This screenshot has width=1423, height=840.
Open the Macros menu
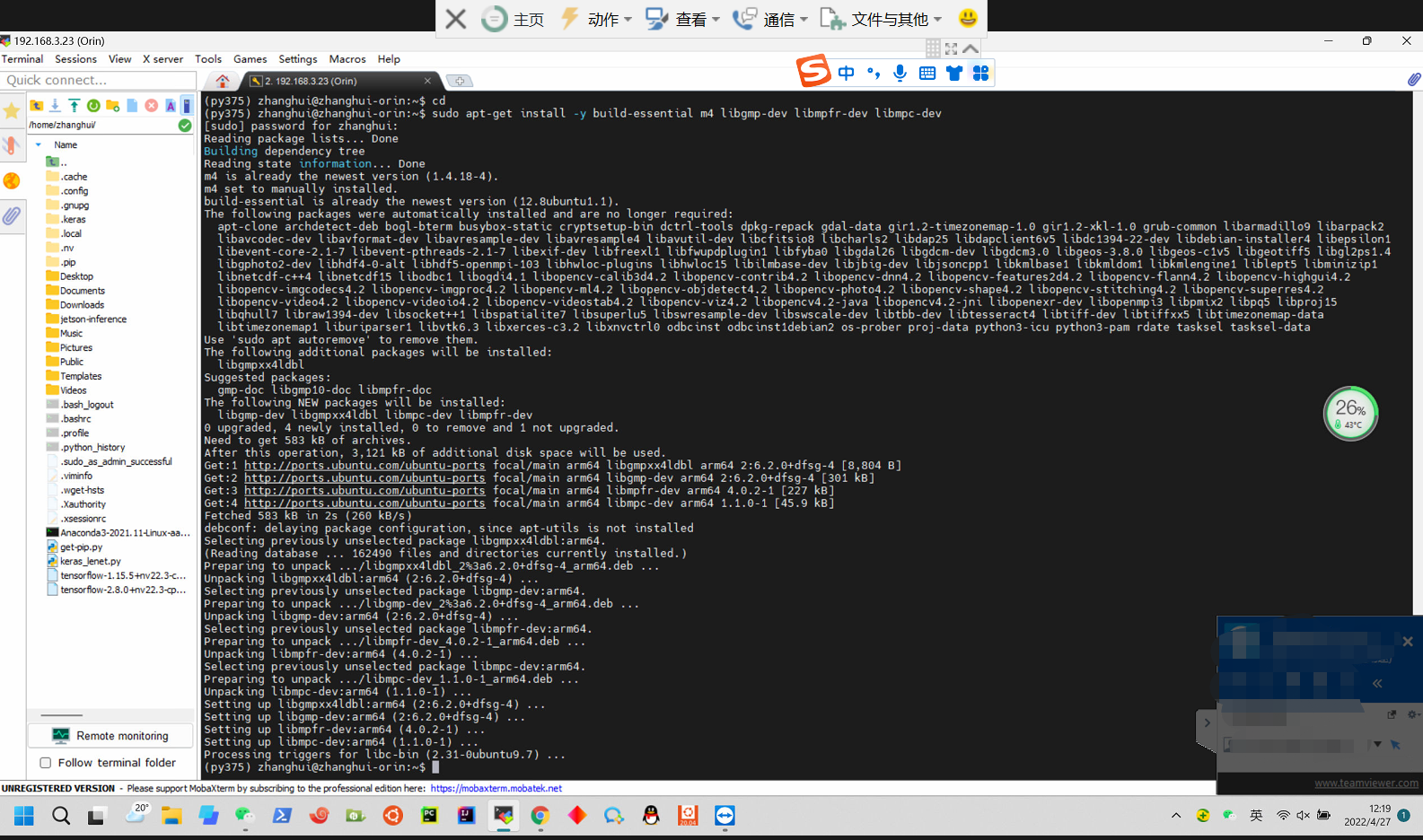[347, 59]
